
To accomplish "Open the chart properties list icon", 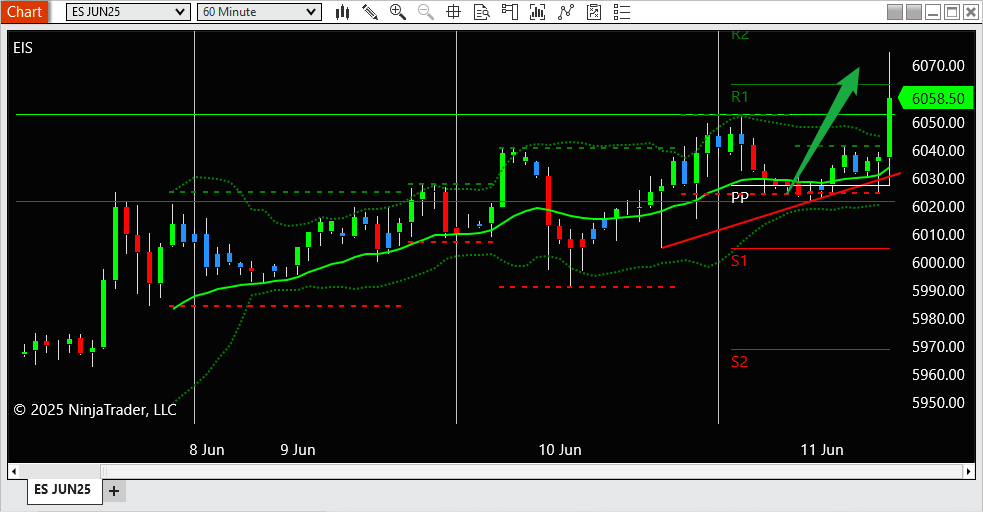I will pyautogui.click(x=621, y=12).
